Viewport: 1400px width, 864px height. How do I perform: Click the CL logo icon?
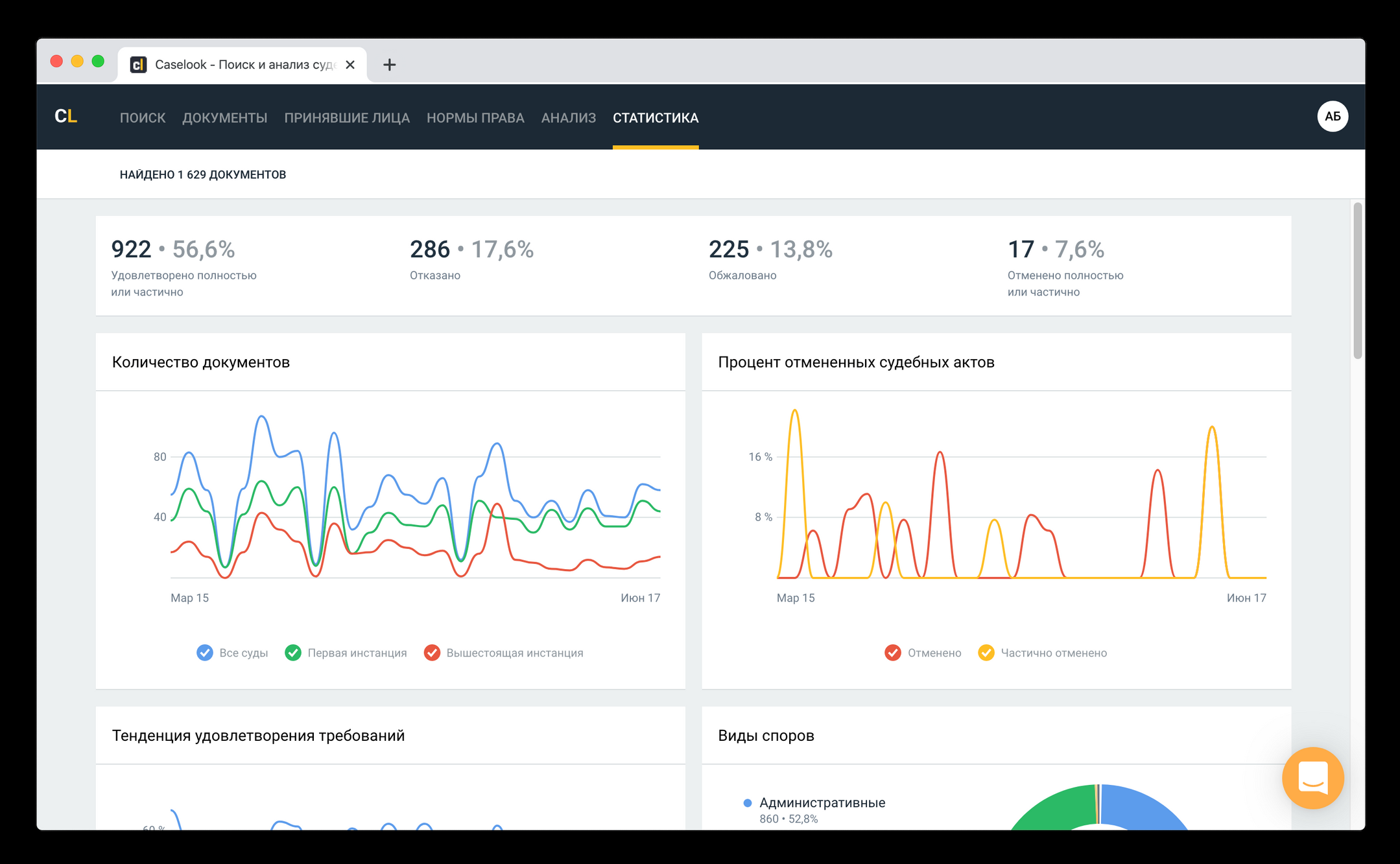click(65, 117)
